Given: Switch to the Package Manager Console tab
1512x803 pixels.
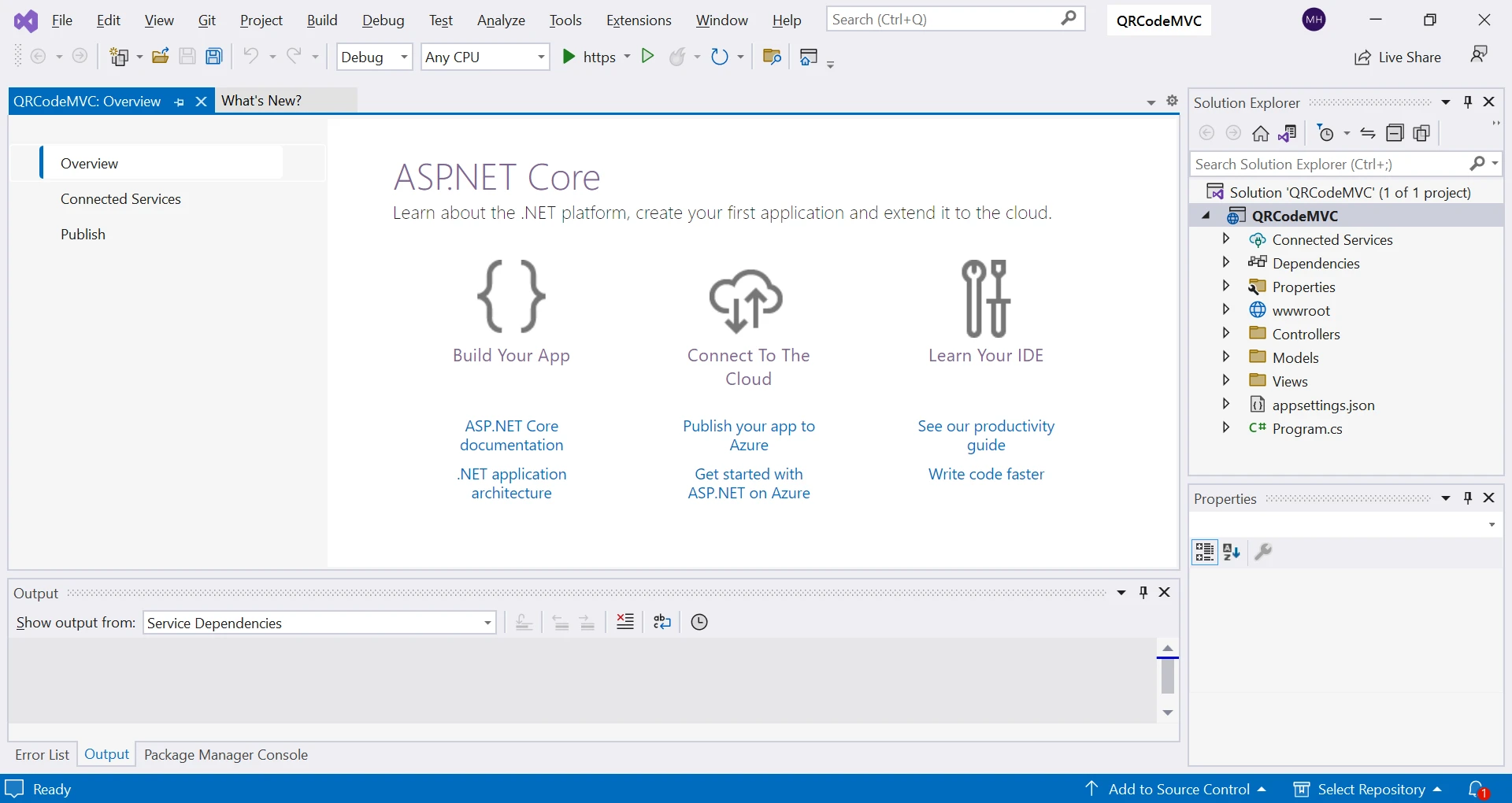Looking at the screenshot, I should pos(226,755).
